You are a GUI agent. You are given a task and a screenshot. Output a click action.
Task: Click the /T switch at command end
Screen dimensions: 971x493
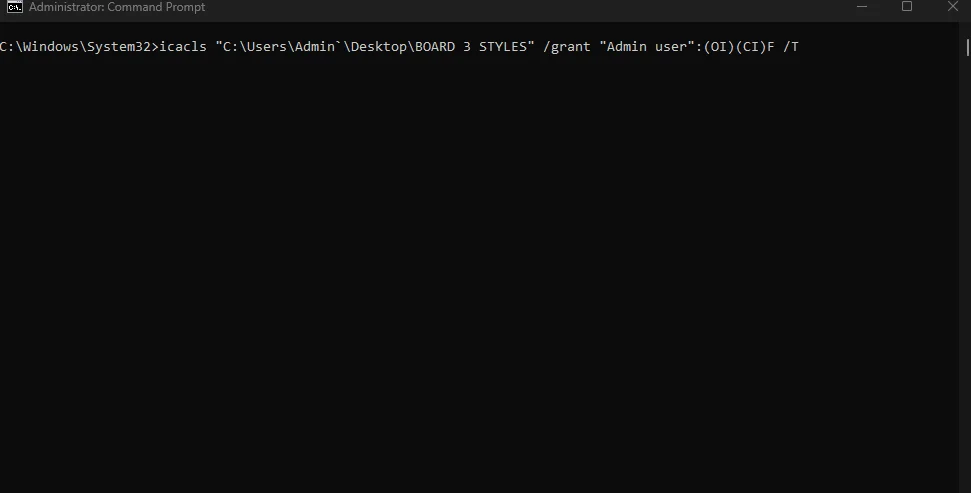791,47
